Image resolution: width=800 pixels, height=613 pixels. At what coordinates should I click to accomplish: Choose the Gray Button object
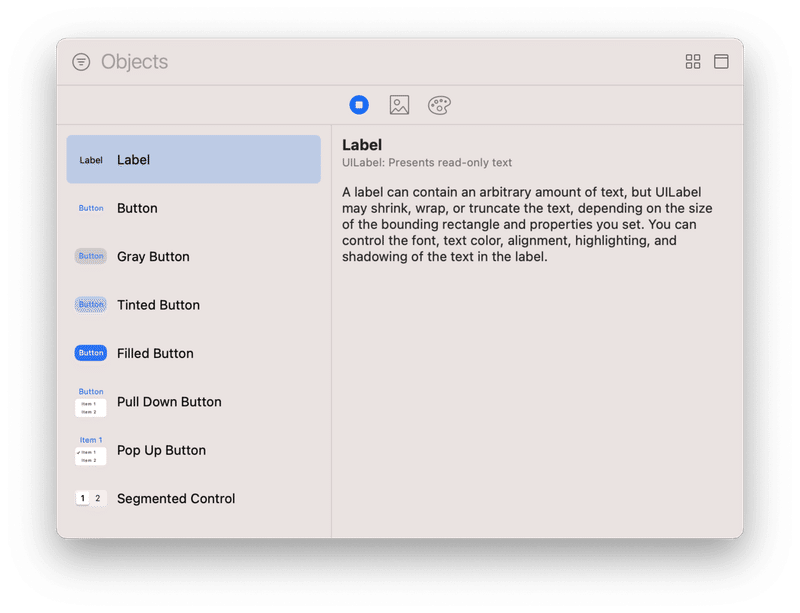coord(193,256)
